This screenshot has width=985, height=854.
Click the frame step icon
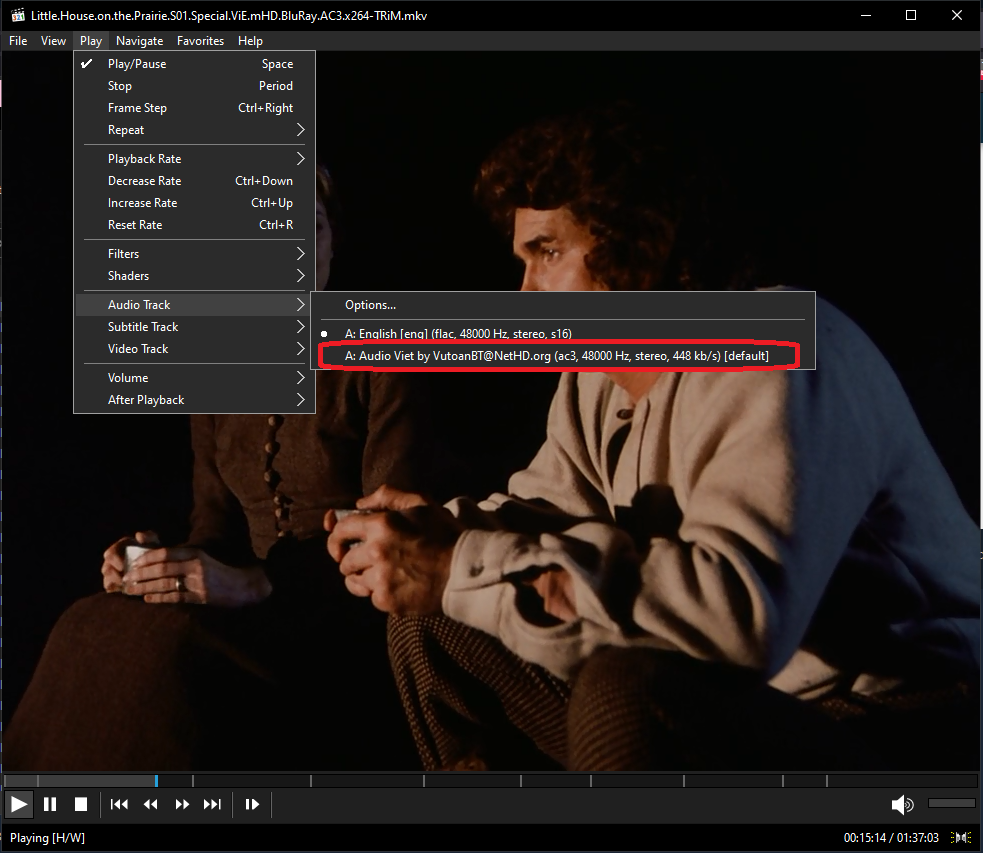[x=252, y=805]
